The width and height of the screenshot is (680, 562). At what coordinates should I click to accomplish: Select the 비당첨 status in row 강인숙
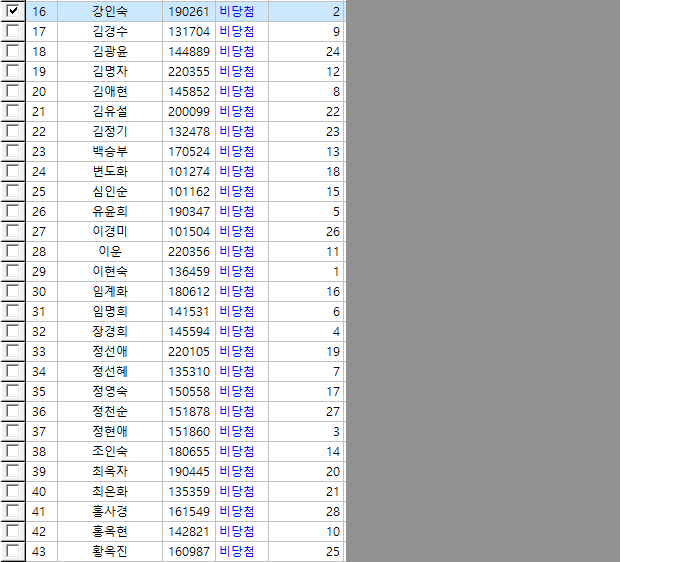coord(237,11)
